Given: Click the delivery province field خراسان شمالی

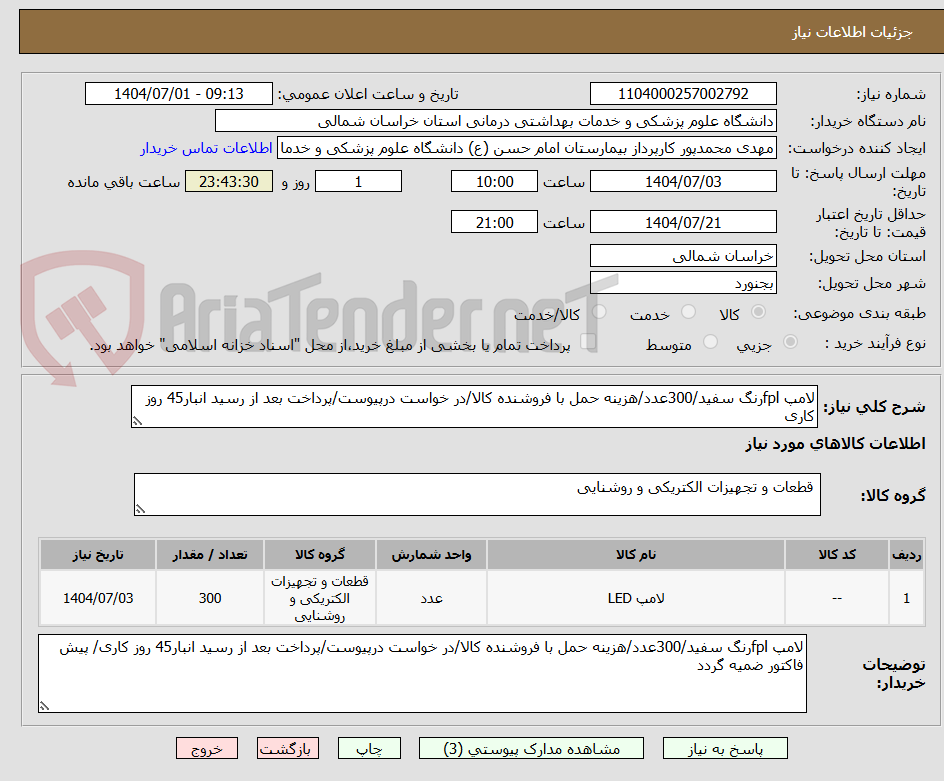Looking at the screenshot, I should pyautogui.click(x=683, y=256).
